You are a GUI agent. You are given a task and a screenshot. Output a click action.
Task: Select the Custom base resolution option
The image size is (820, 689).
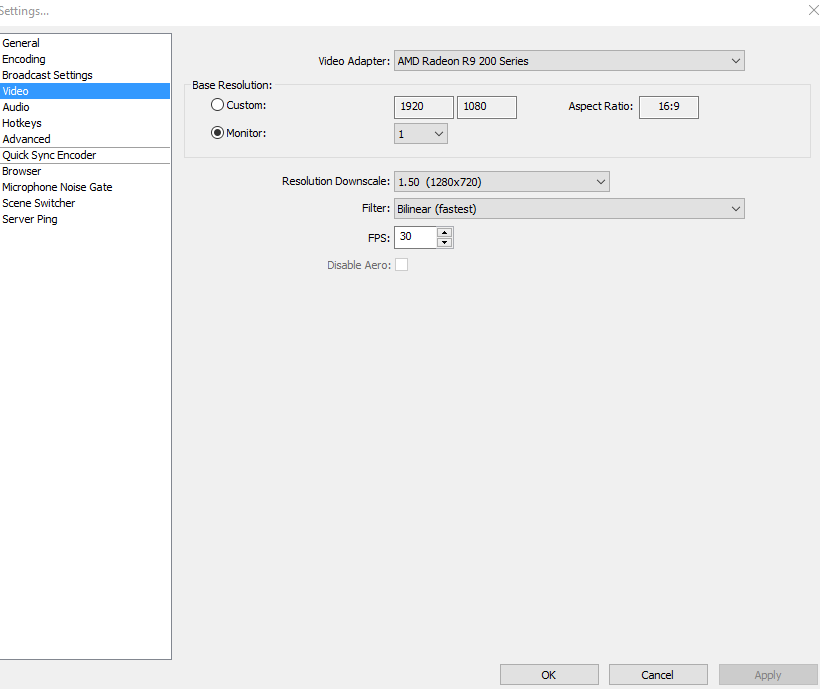point(217,104)
